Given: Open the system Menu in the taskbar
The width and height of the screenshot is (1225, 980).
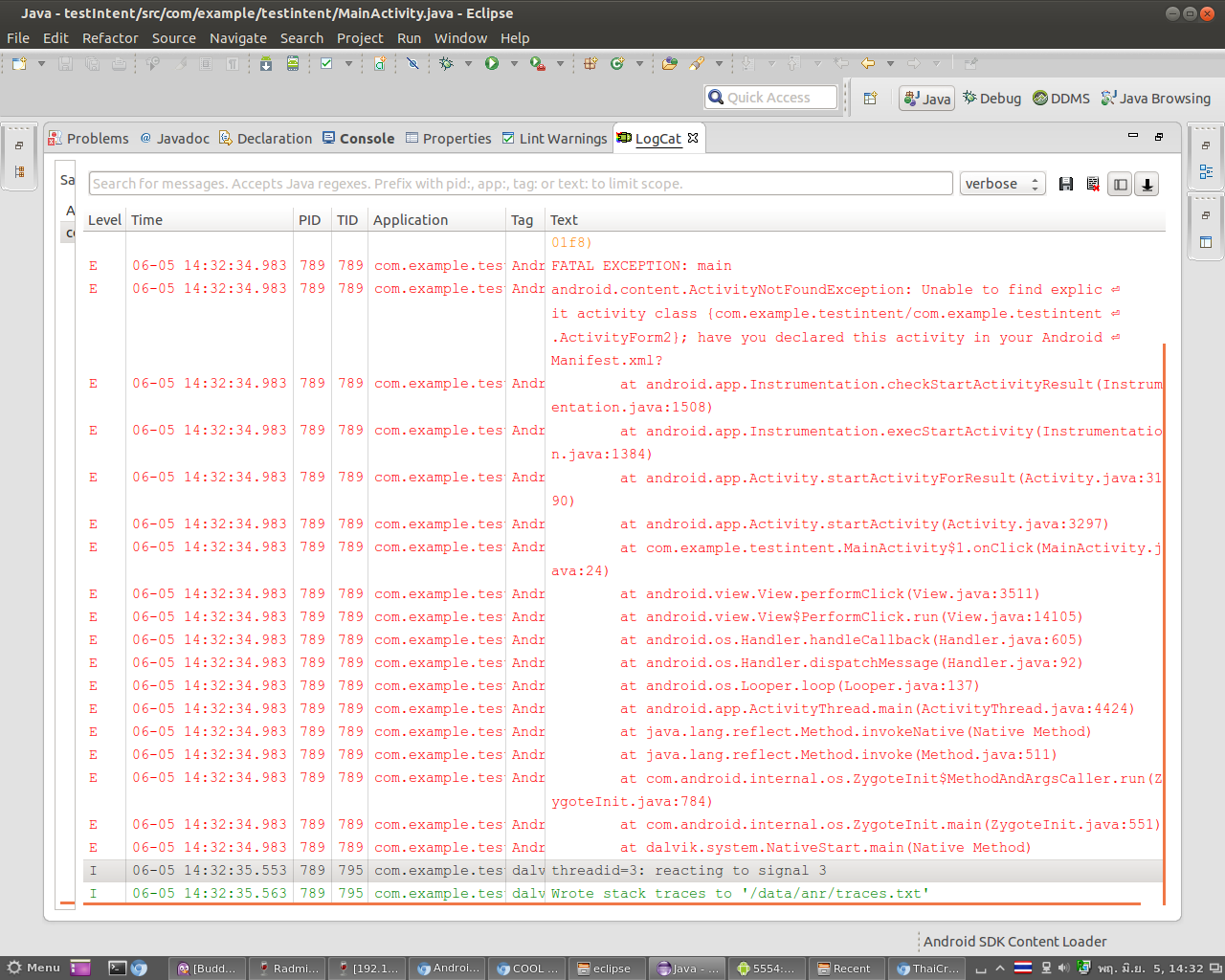Looking at the screenshot, I should pos(33,968).
